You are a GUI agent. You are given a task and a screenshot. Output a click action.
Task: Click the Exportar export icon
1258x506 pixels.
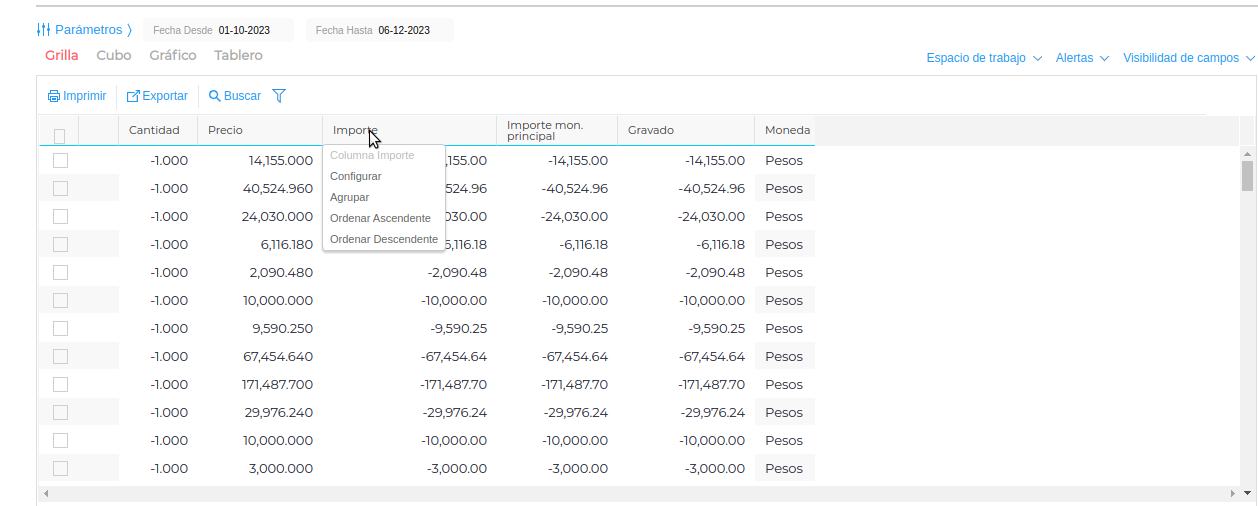pyautogui.click(x=133, y=97)
